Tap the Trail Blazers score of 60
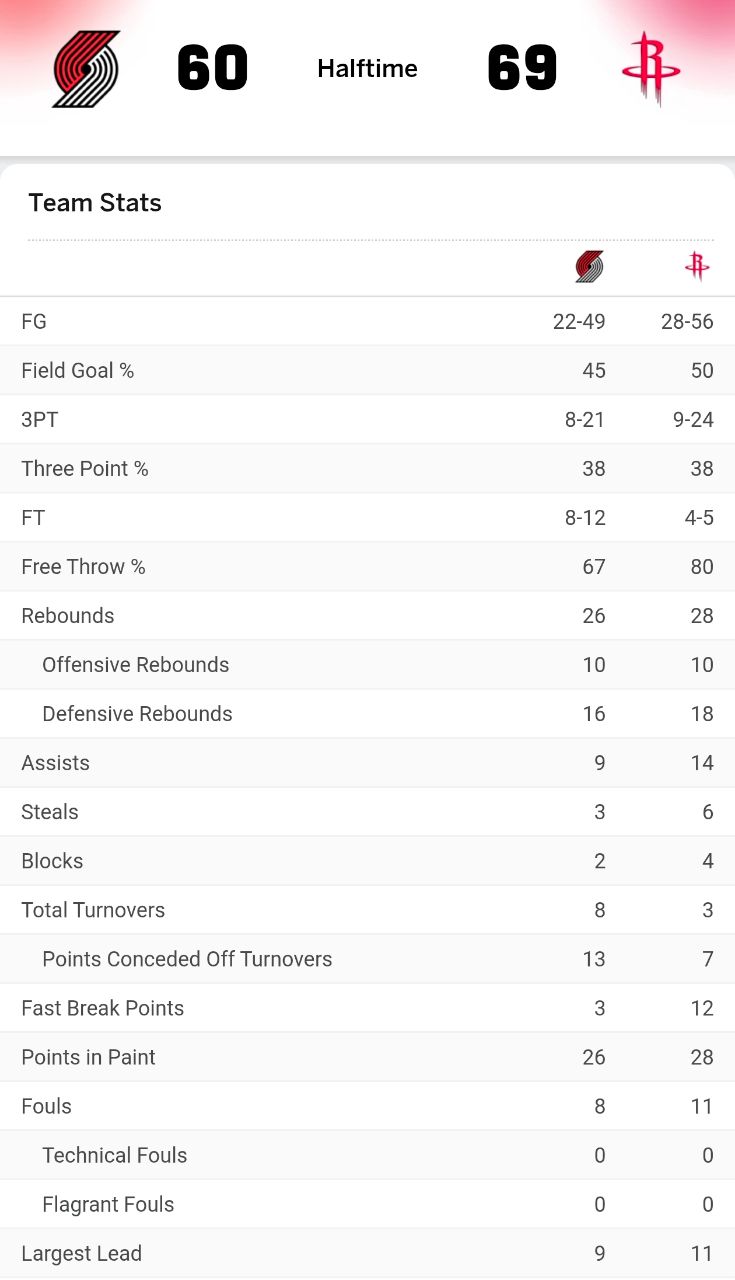Viewport: 735px width, 1280px height. (x=212, y=68)
